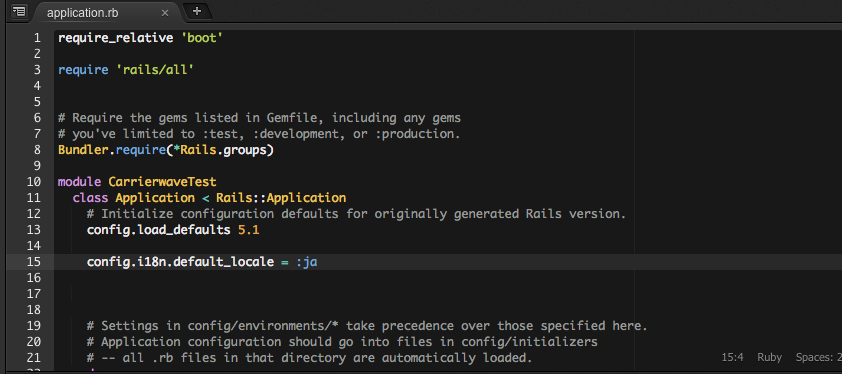Viewport: 842px width, 374px height.
Task: Click line number 8 in gutter
Action: coord(37,150)
